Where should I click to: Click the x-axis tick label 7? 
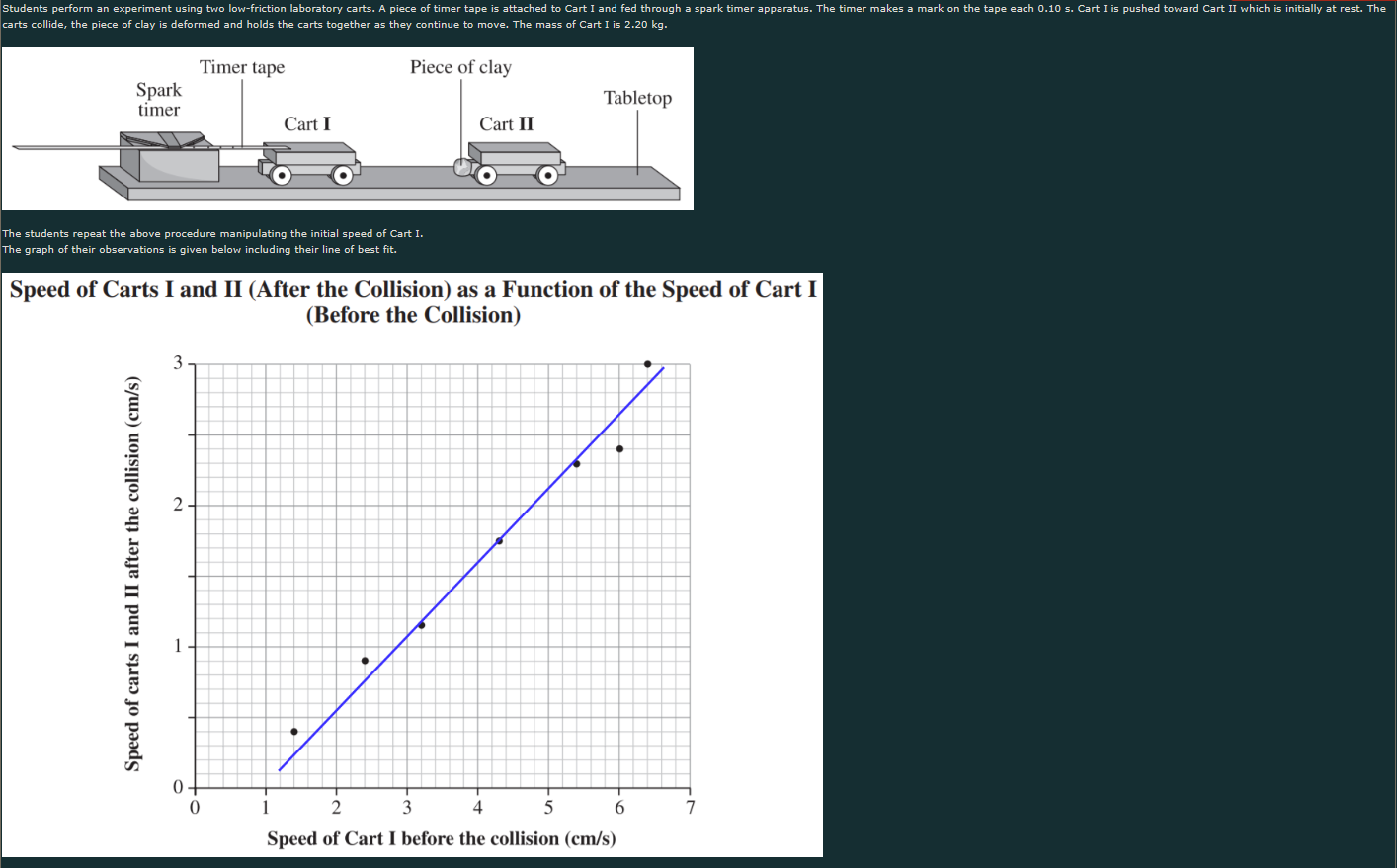tap(691, 808)
